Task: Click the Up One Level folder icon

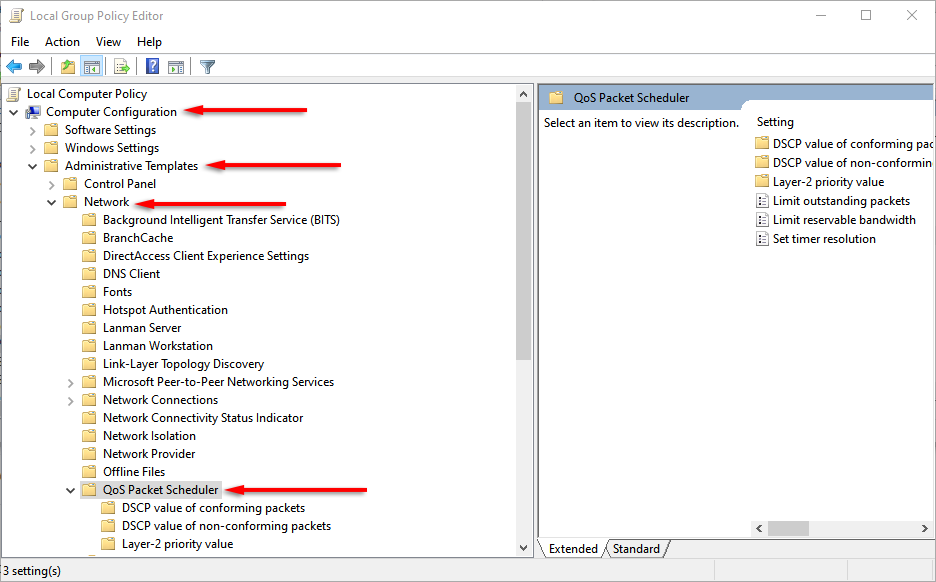Action: 67,67
